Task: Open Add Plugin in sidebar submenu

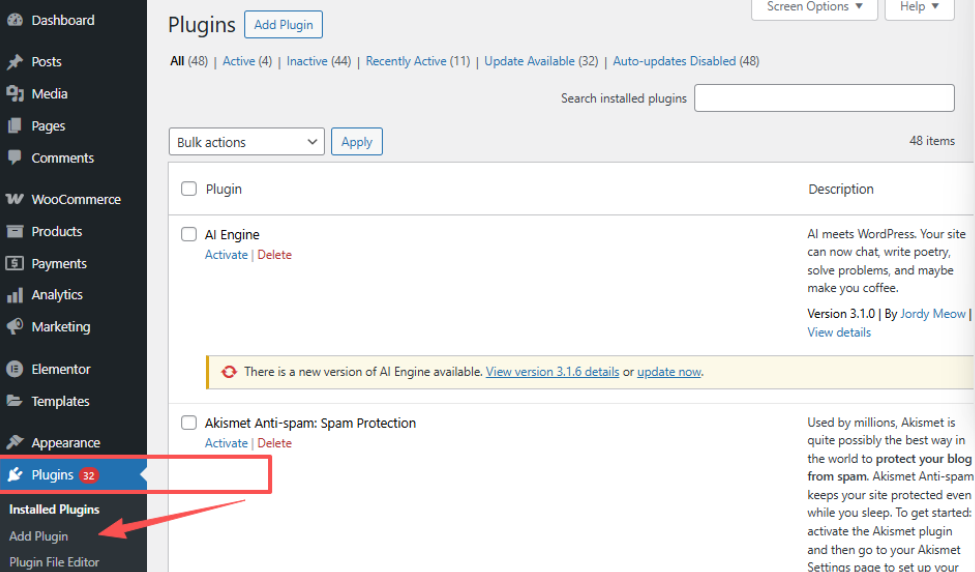Action: pyautogui.click(x=39, y=536)
